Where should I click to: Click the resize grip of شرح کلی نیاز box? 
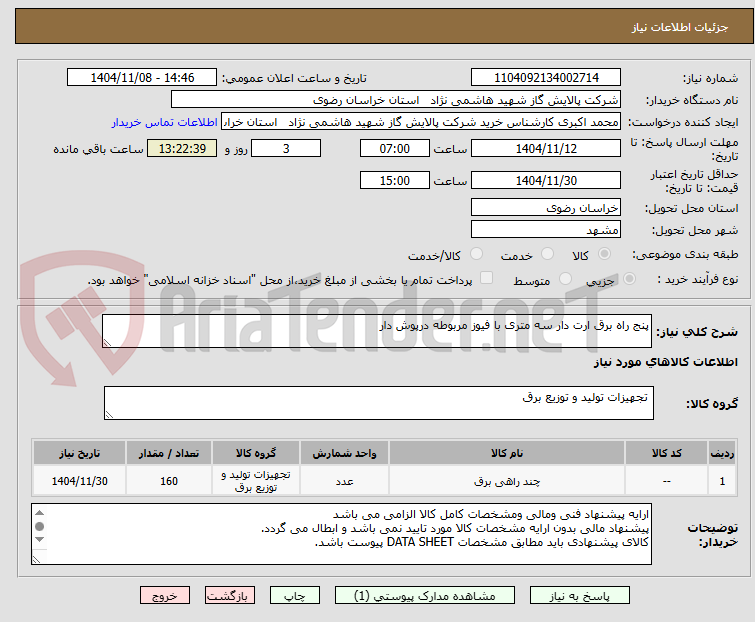pyautogui.click(x=107, y=342)
